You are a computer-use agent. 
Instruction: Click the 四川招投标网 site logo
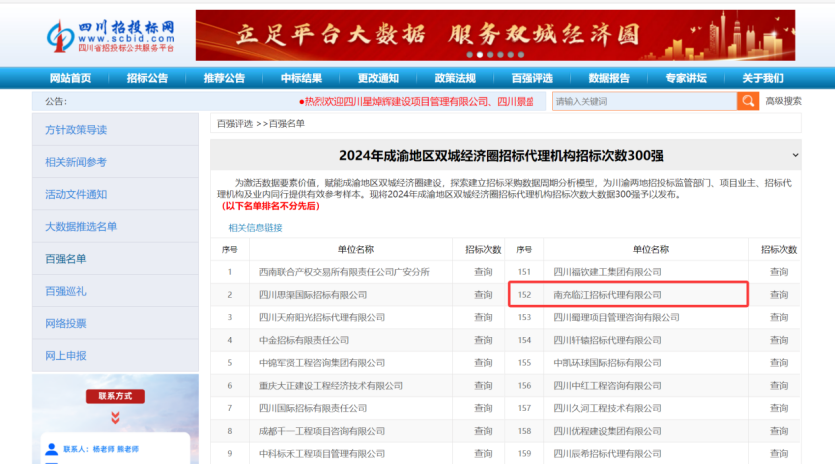click(110, 35)
